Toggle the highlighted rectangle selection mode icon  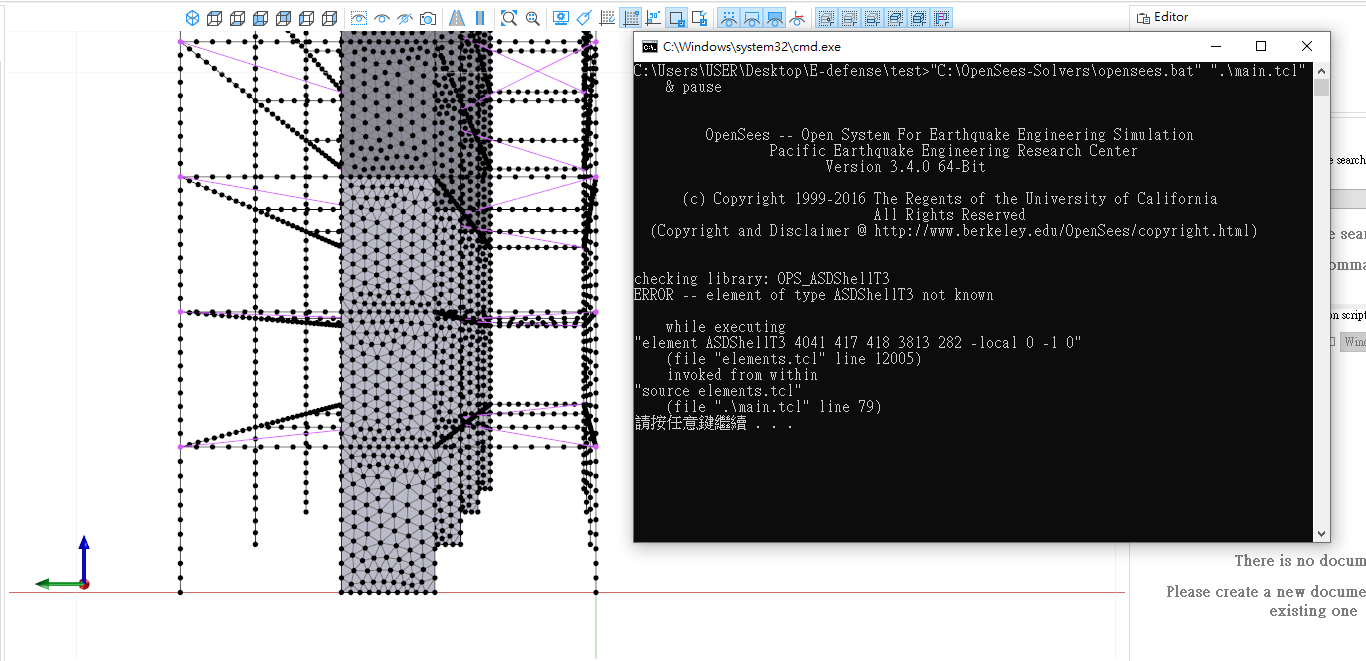[677, 18]
